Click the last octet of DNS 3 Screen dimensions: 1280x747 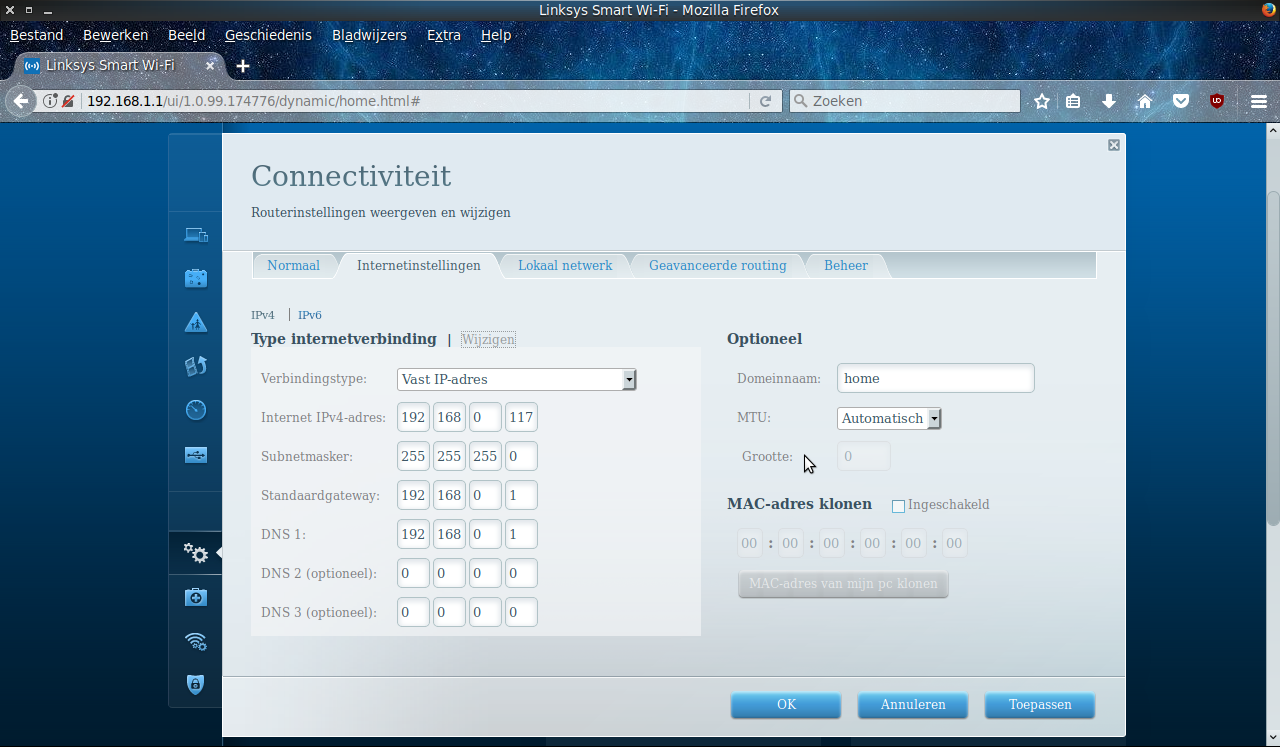521,612
